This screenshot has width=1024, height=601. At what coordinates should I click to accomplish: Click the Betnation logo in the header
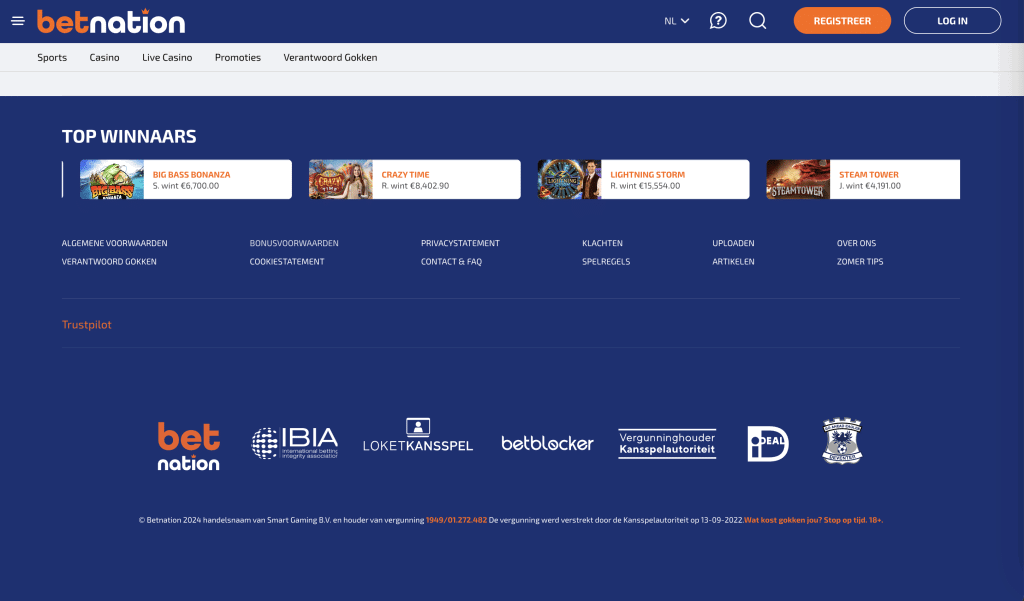point(111,21)
